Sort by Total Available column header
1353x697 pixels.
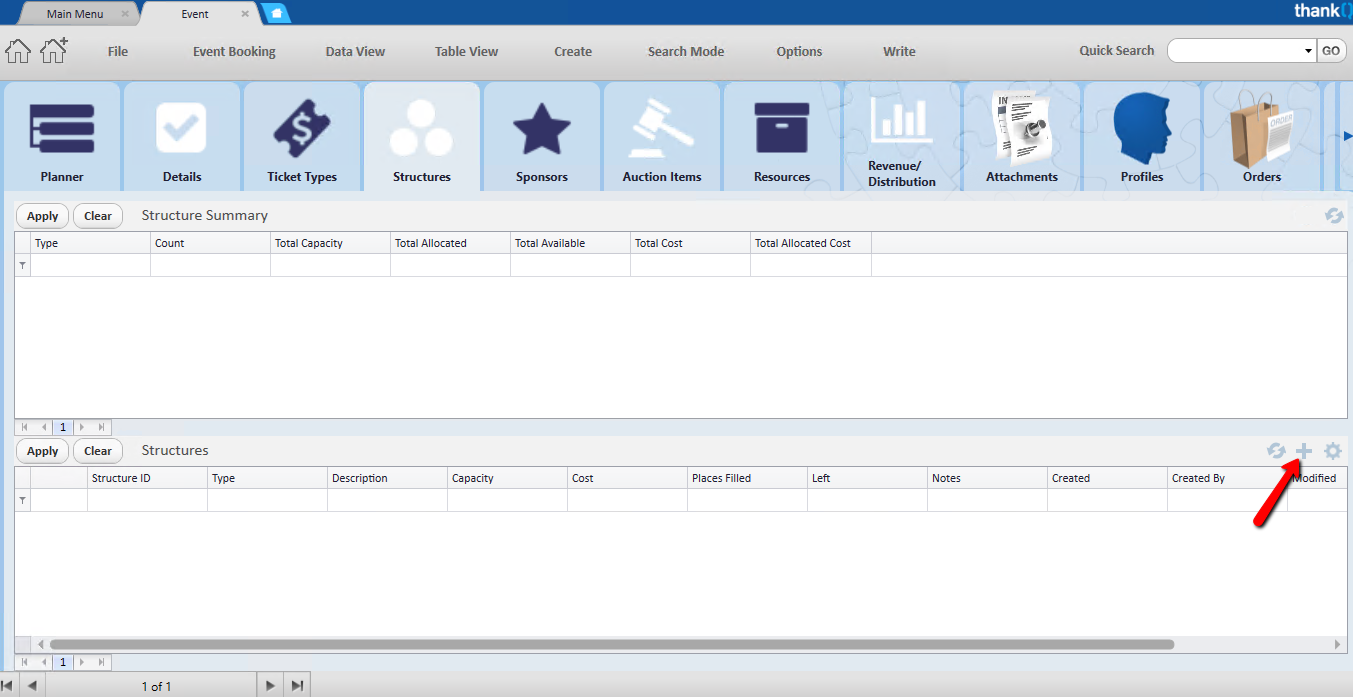click(x=570, y=243)
